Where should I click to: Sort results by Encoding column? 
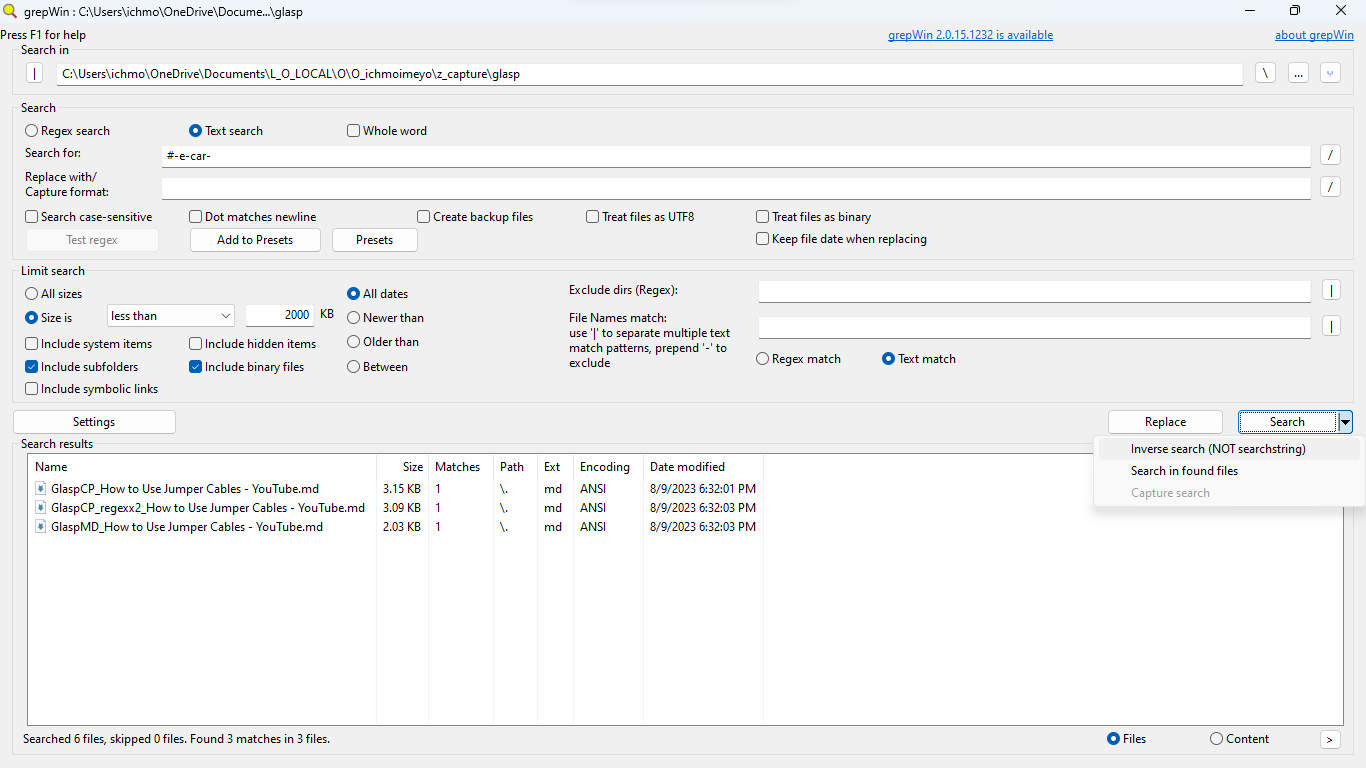click(608, 467)
